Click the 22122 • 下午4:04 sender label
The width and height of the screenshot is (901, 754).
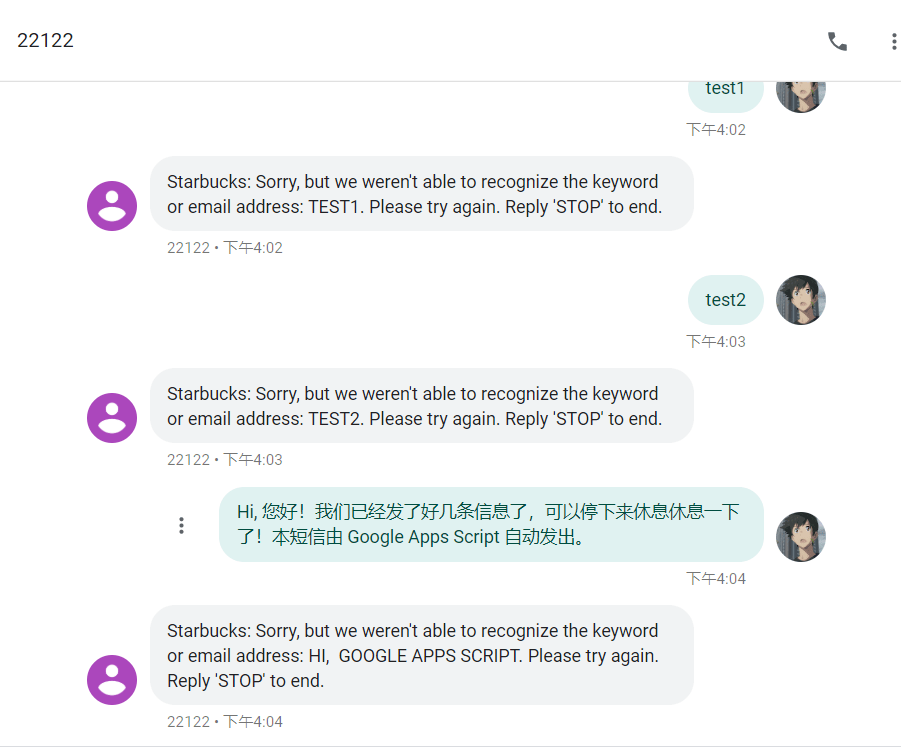coord(225,722)
